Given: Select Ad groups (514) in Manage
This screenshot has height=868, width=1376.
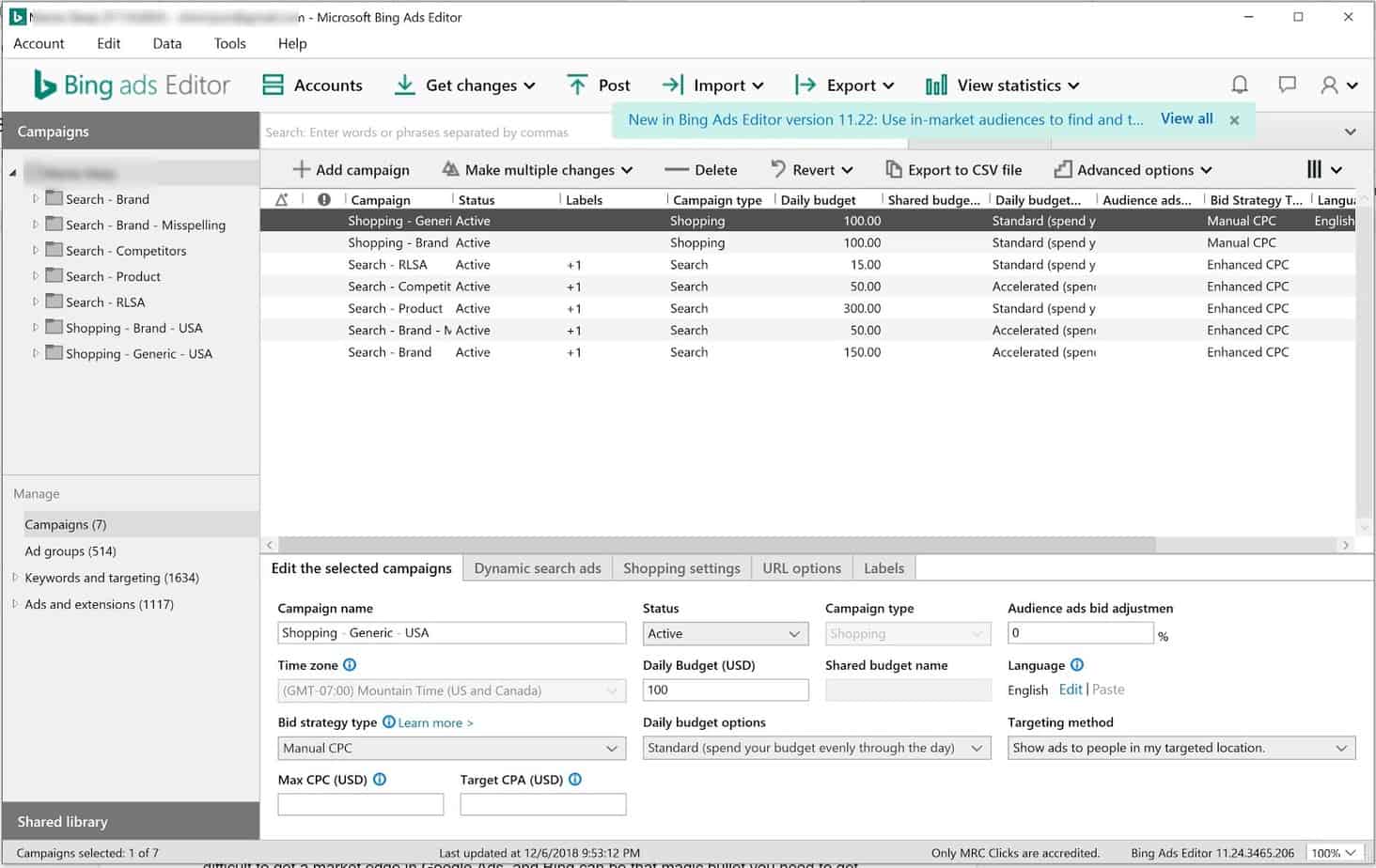Looking at the screenshot, I should [x=70, y=551].
